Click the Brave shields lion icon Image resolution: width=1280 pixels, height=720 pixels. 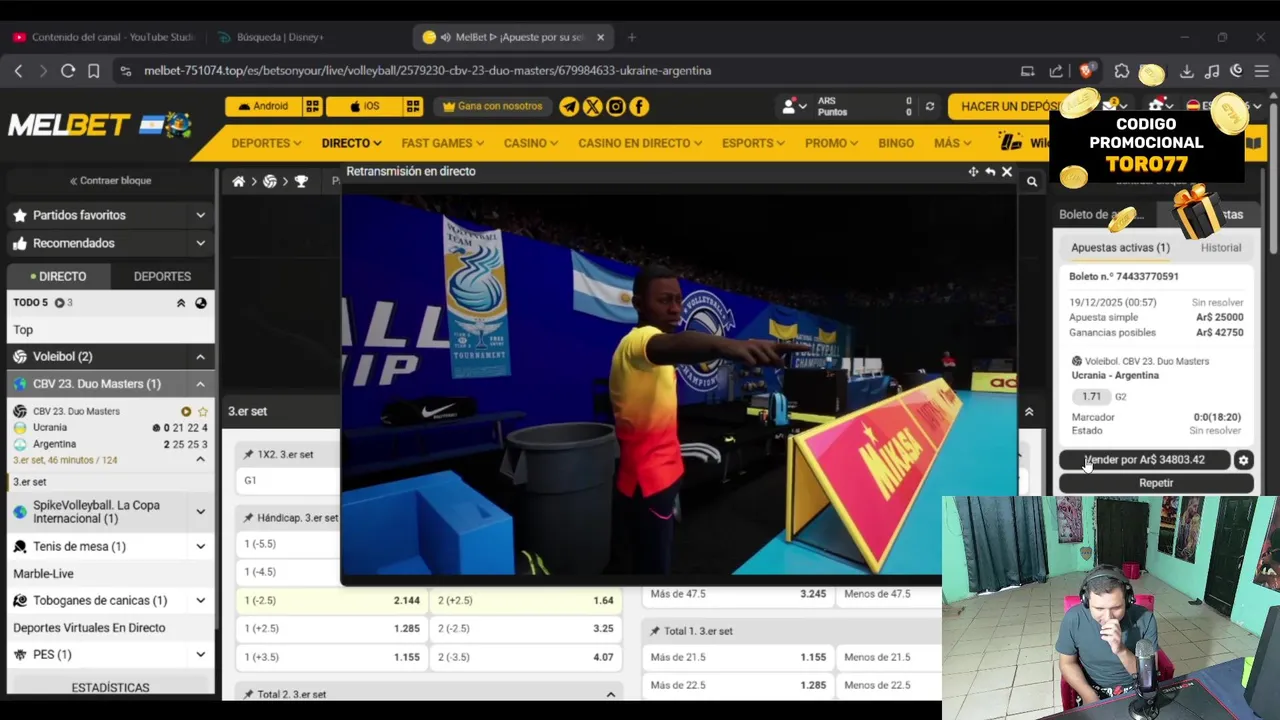coord(1087,71)
